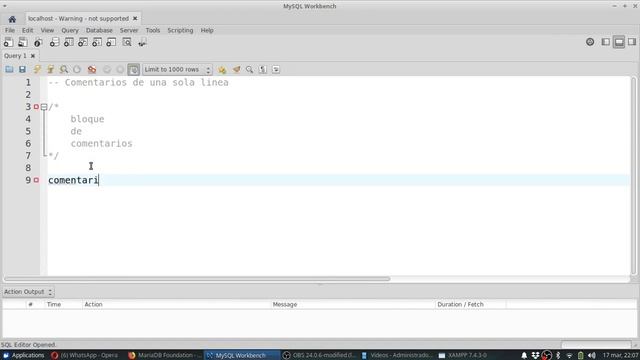Switch to XAMPP taskbar window

pos(463,355)
